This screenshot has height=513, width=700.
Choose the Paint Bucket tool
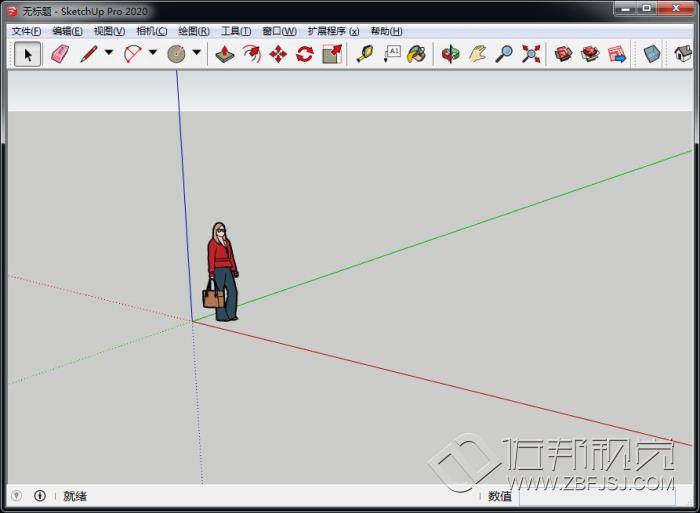click(417, 54)
